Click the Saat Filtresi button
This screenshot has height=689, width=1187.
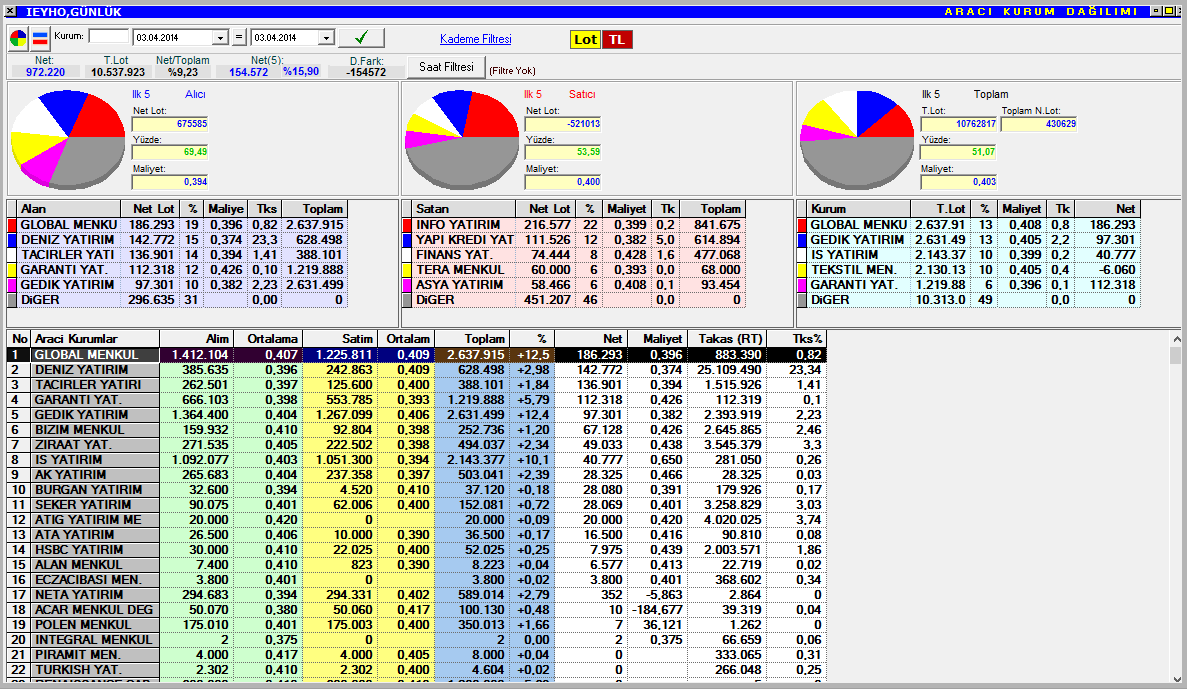tap(445, 67)
